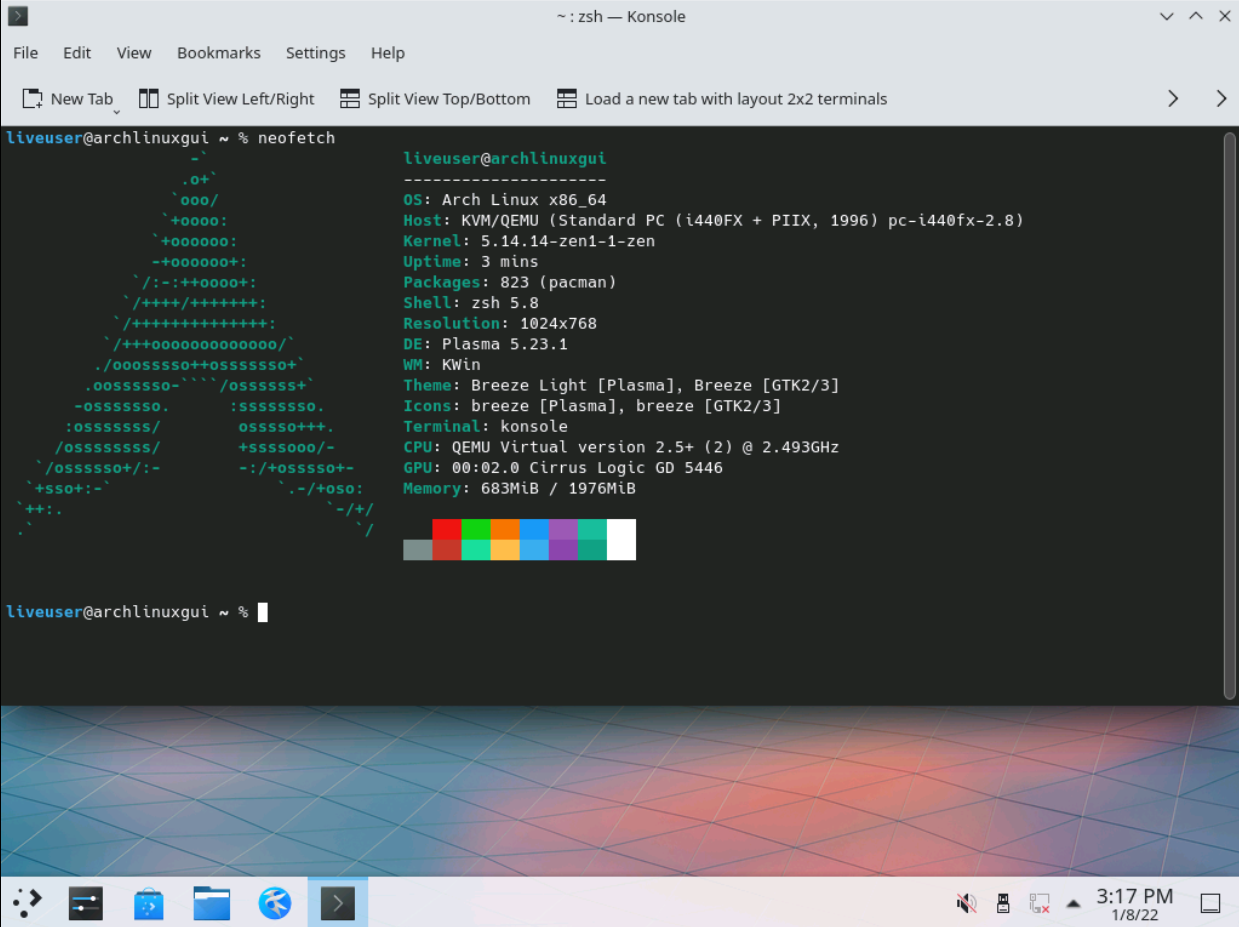This screenshot has width=1239, height=927.
Task: Click Load a new tab with layout 2x2 terminals
Action: click(x=736, y=99)
